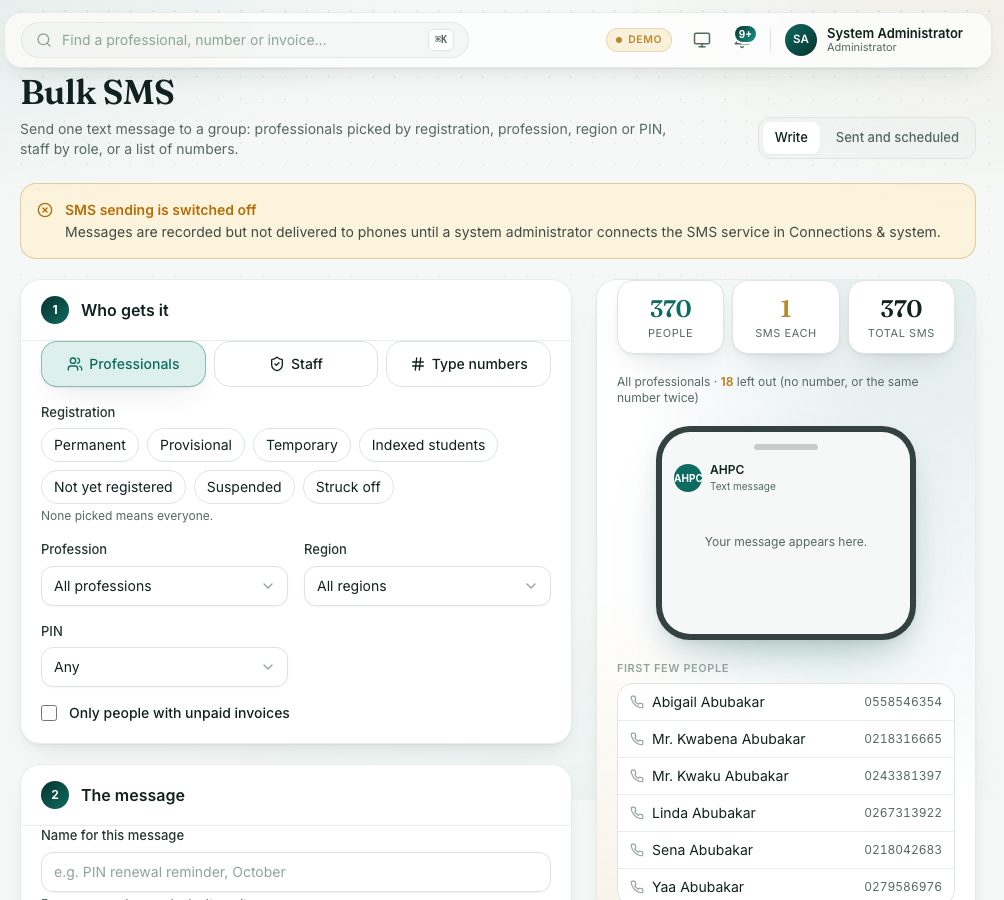The image size is (1004, 900).
Task: Click the AHPC sender avatar in preview
Action: (688, 478)
